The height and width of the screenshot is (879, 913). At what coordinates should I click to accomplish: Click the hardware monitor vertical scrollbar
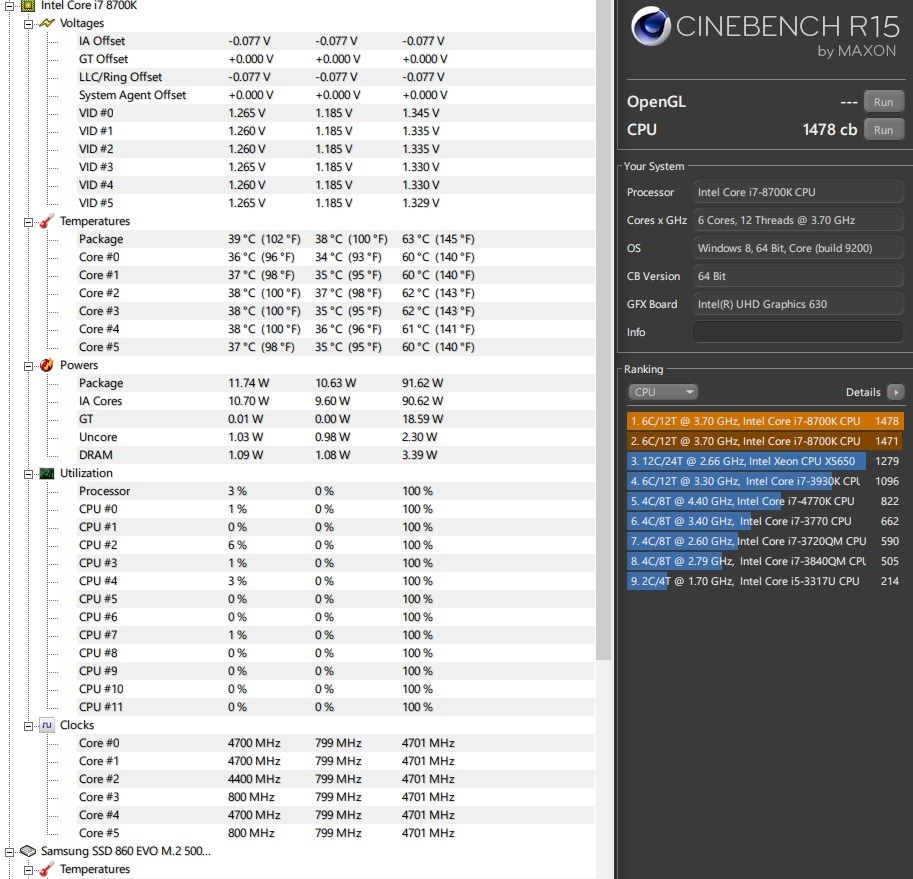click(603, 329)
